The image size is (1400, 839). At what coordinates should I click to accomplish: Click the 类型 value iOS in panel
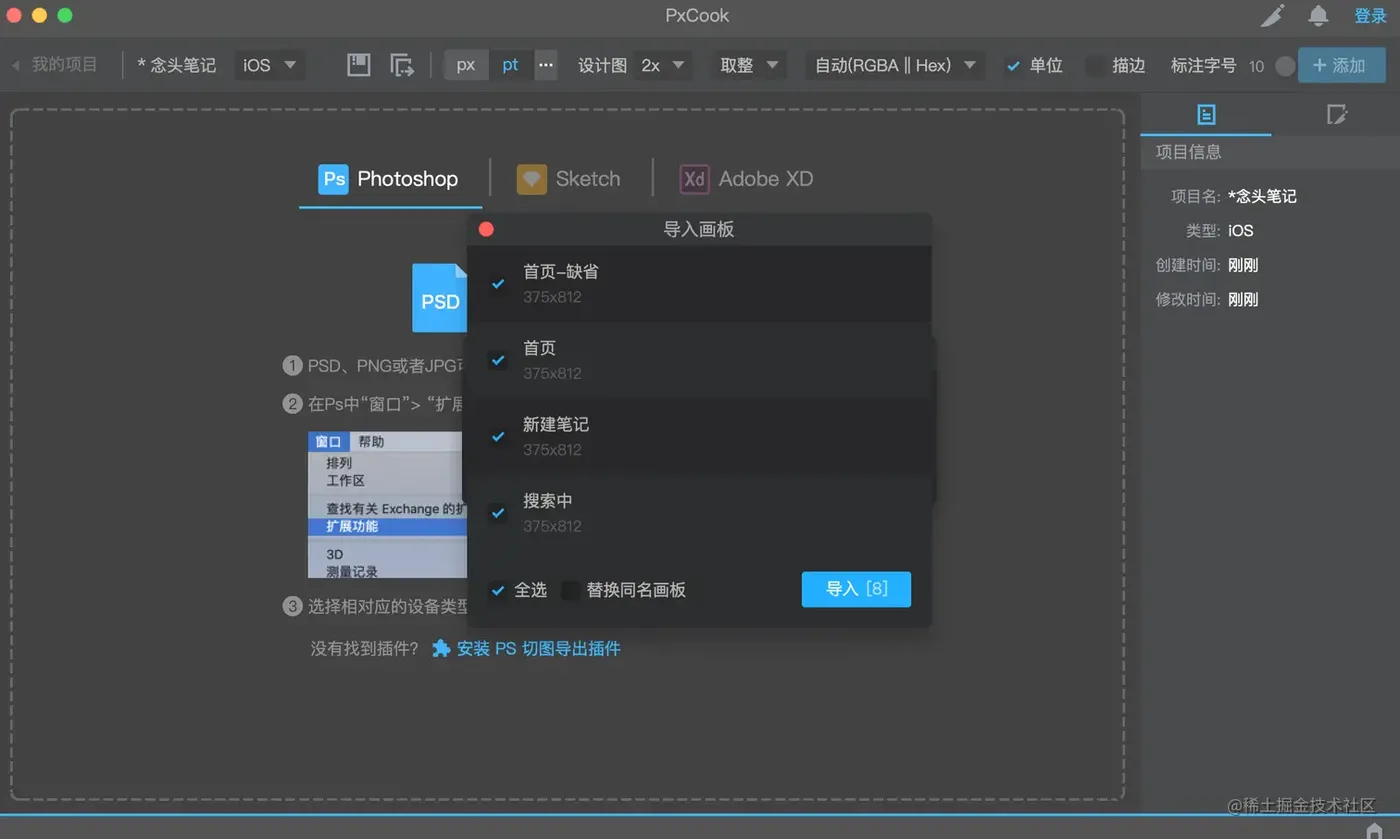(x=1241, y=230)
